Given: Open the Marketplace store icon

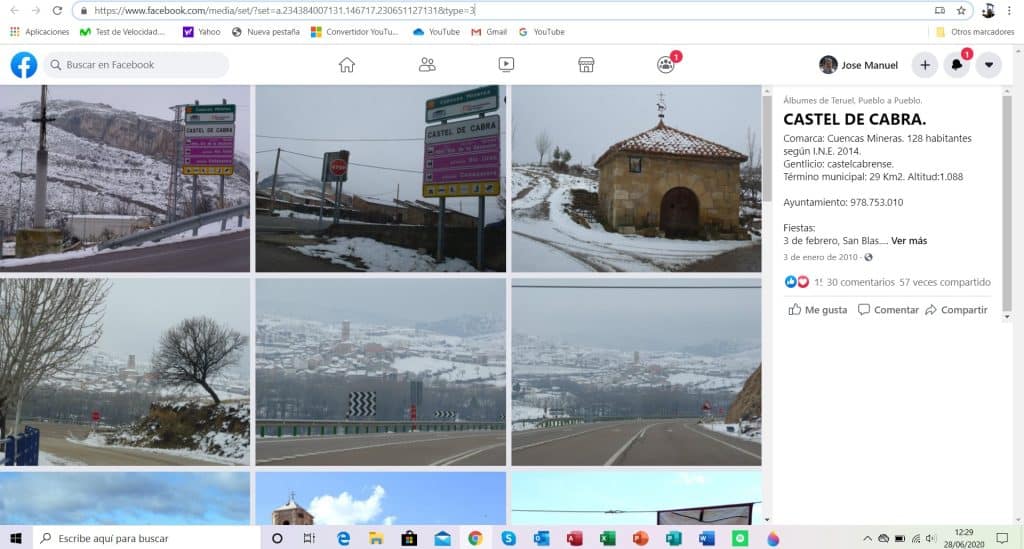Looking at the screenshot, I should [586, 65].
